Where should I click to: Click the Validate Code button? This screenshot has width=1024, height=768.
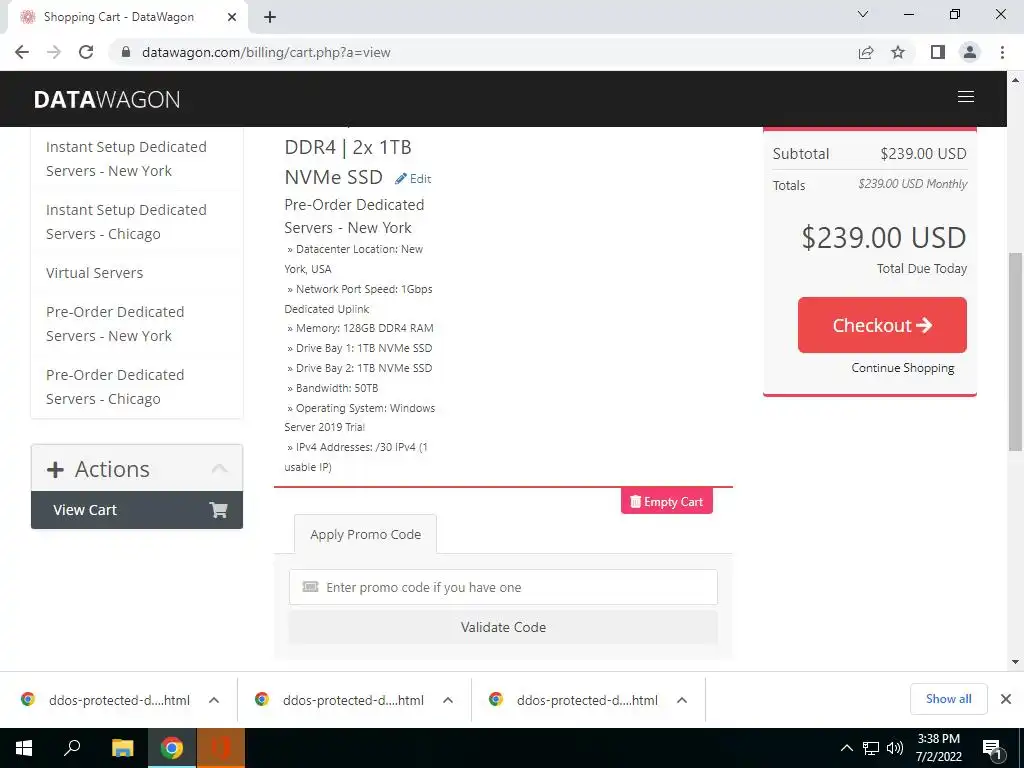(503, 627)
